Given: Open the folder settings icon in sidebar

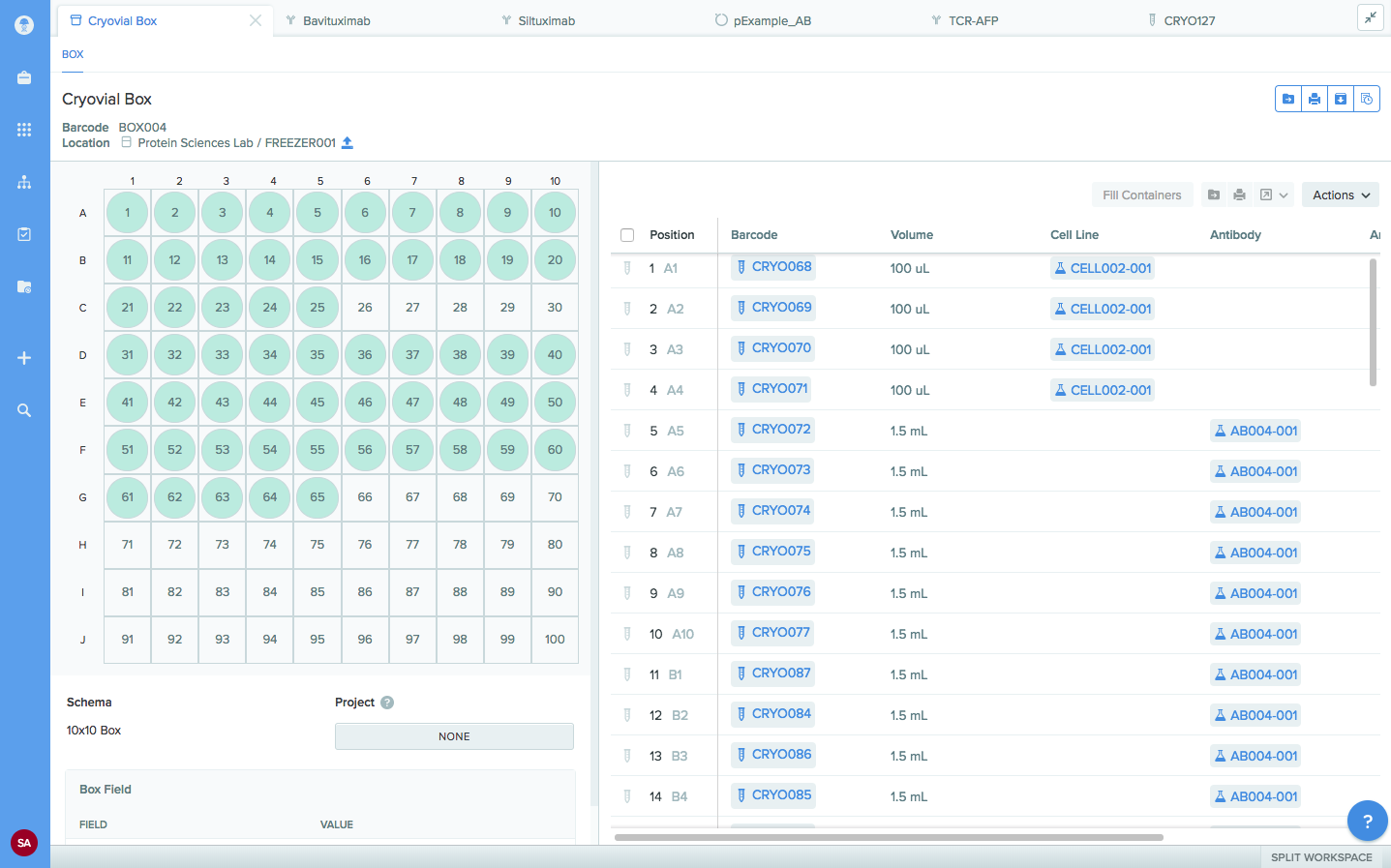Looking at the screenshot, I should [x=24, y=286].
